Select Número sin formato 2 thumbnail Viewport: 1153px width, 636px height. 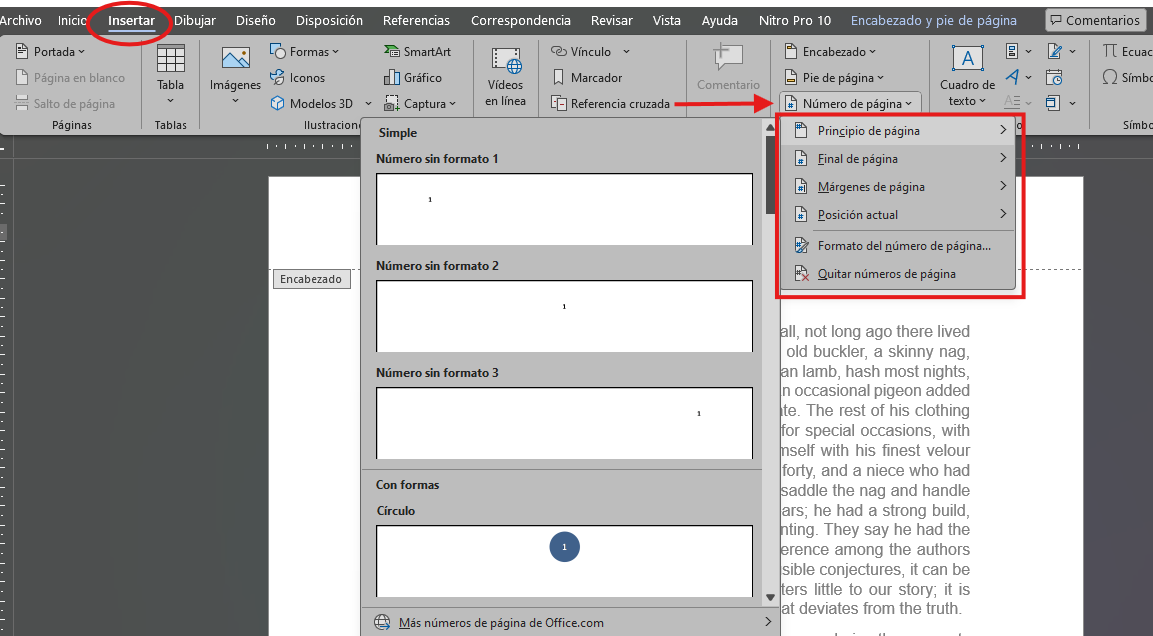(564, 316)
